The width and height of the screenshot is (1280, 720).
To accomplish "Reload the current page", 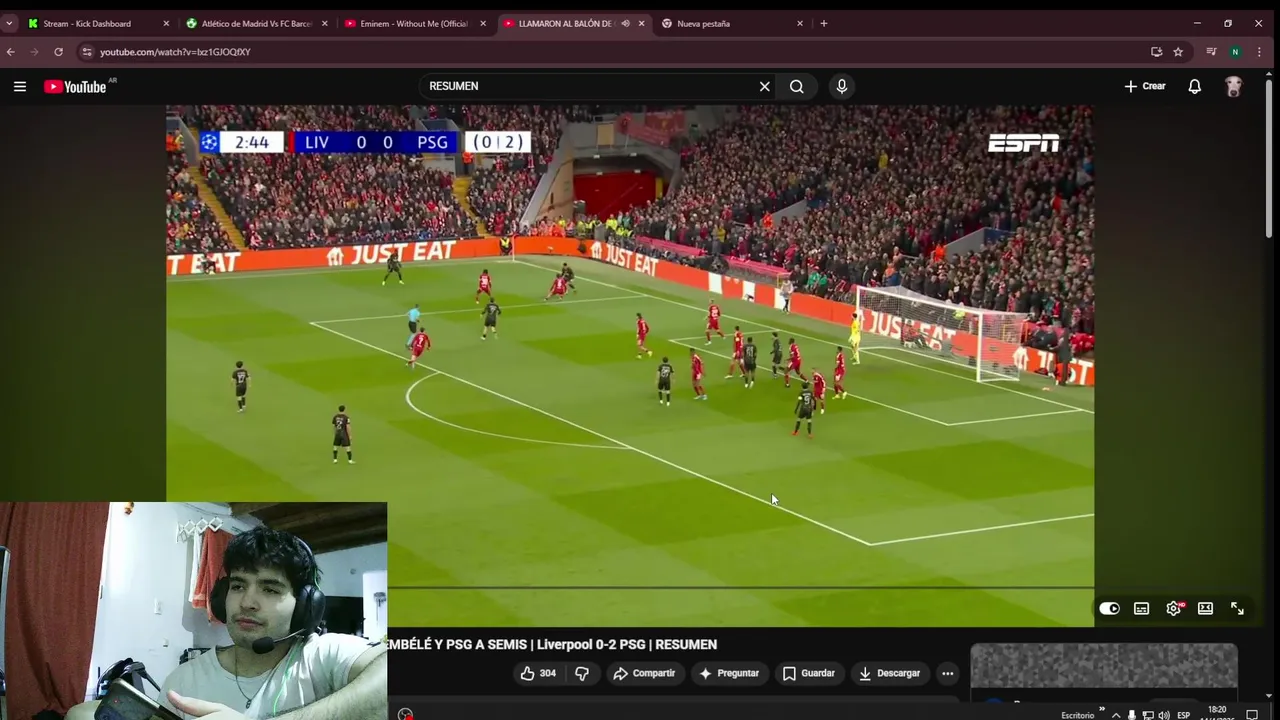I will pyautogui.click(x=58, y=52).
